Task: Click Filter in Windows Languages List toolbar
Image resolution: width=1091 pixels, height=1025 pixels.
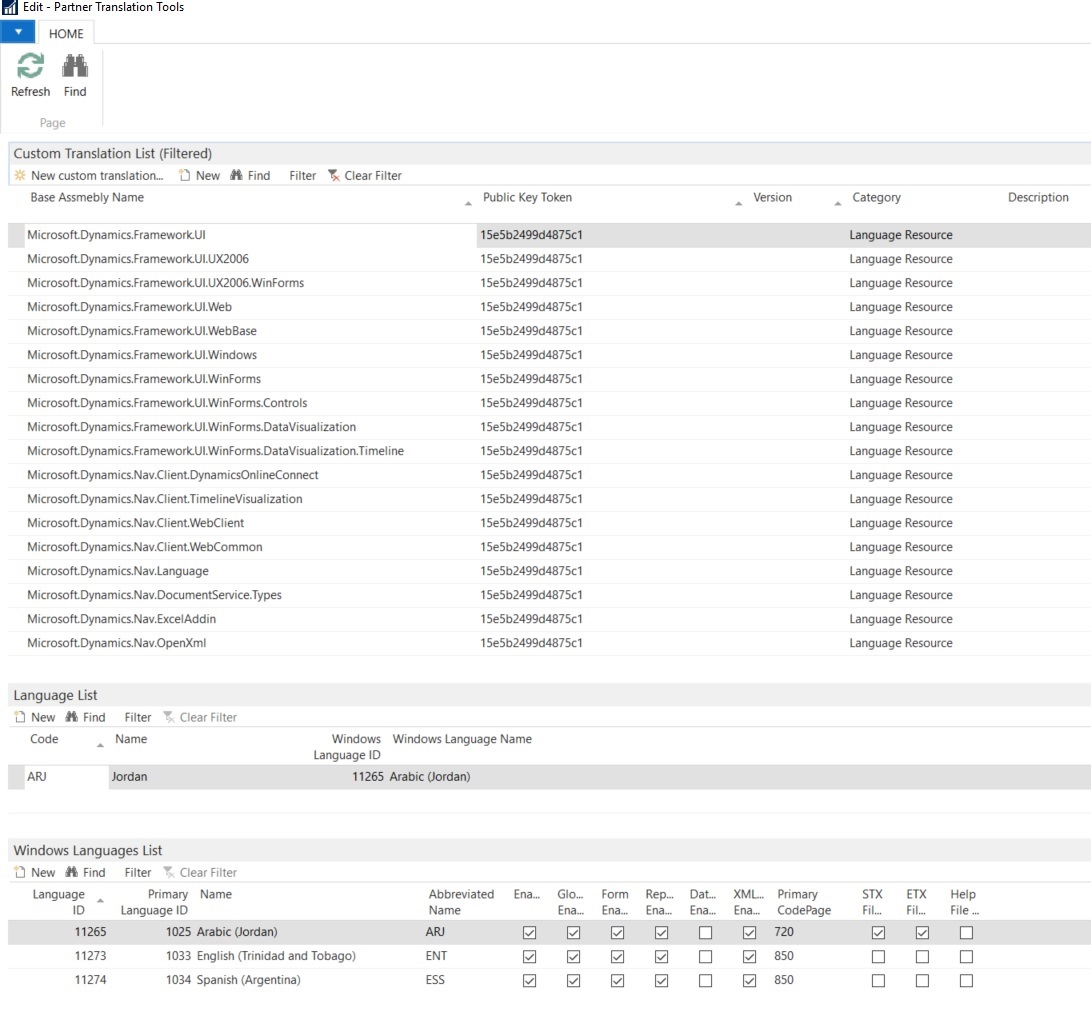Action: pyautogui.click(x=138, y=872)
